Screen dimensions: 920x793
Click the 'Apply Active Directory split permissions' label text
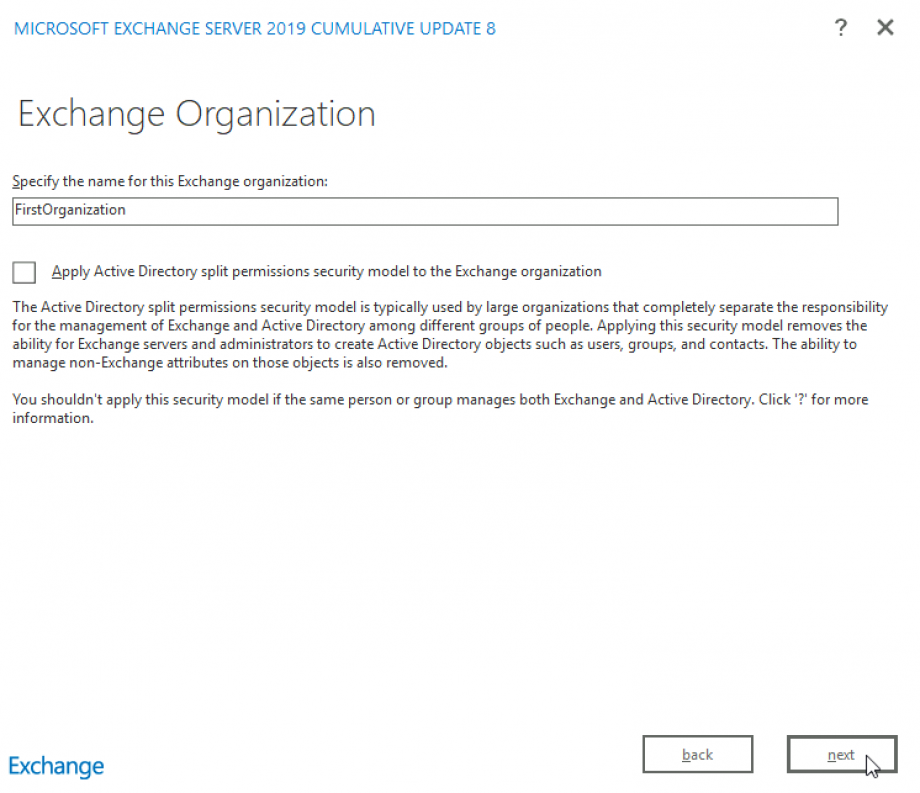tap(326, 271)
